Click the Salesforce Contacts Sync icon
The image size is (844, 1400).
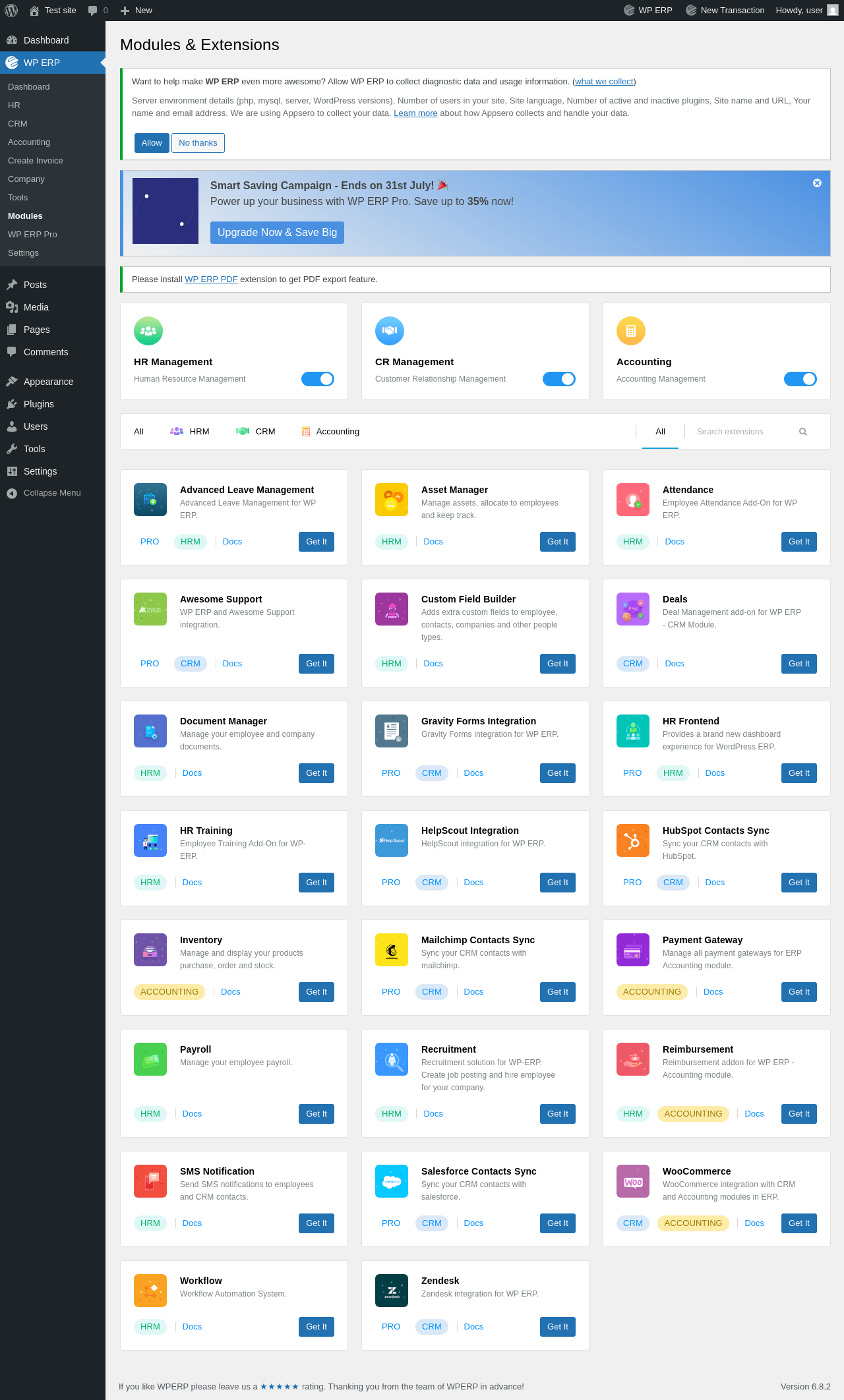[392, 1181]
